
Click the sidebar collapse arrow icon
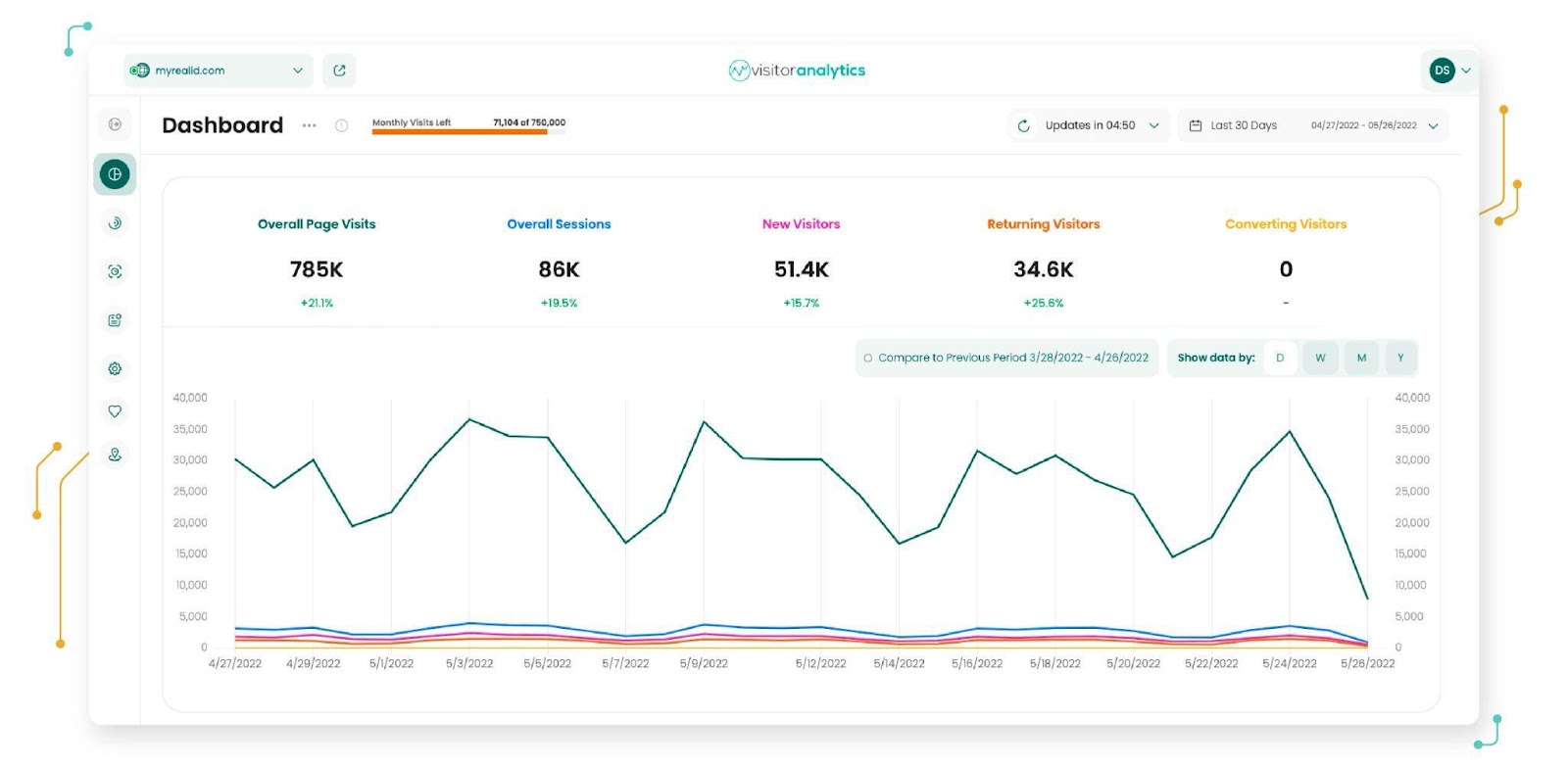(x=115, y=124)
